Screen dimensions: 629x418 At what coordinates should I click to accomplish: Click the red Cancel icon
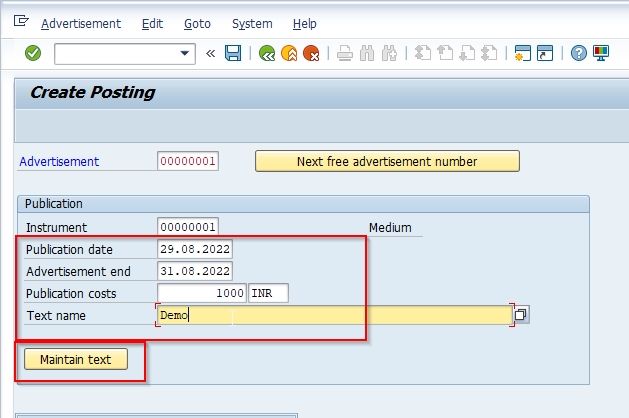pos(311,53)
